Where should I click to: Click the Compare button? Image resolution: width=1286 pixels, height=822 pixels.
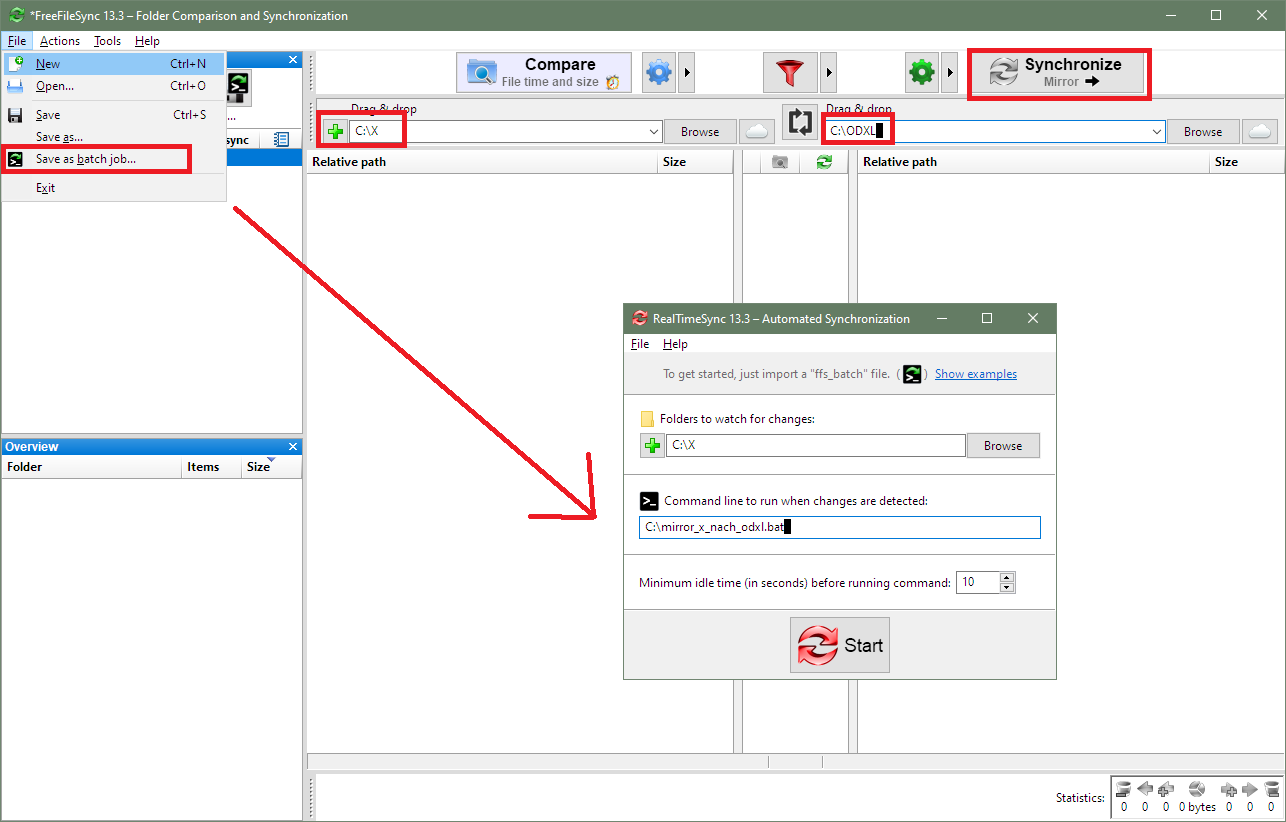pyautogui.click(x=544, y=73)
